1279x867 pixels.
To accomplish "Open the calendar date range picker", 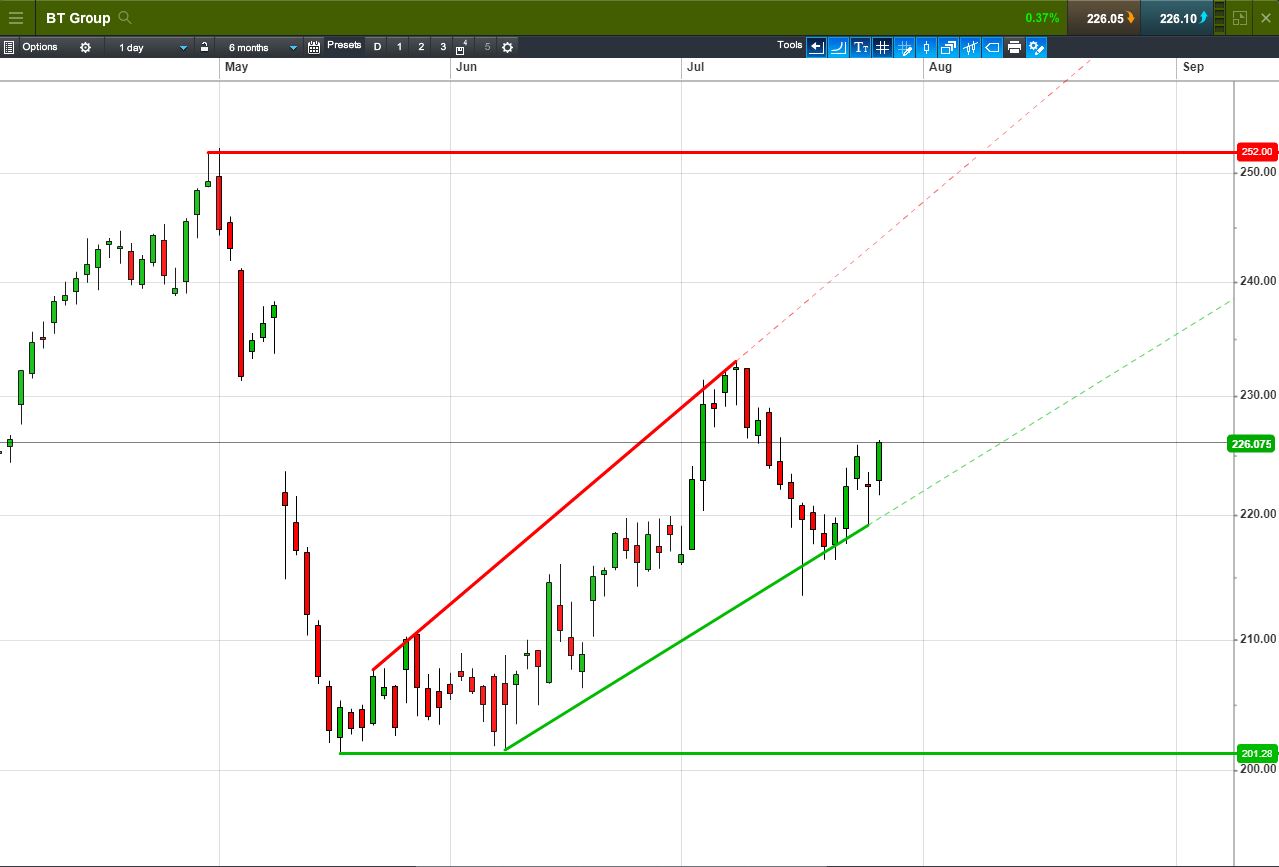I will 314,47.
